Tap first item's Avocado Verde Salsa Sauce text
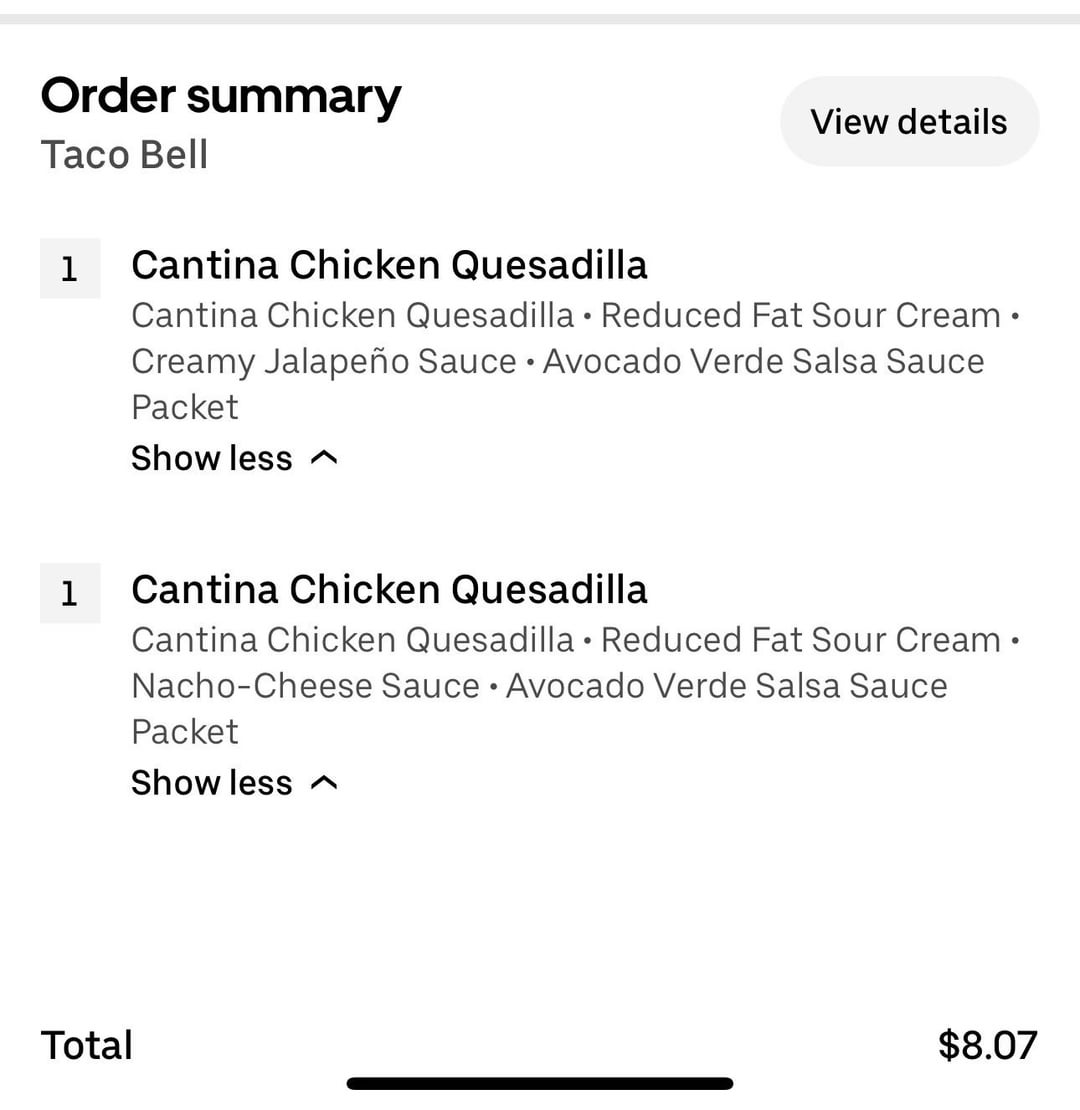This screenshot has height=1110, width=1080. [x=763, y=361]
